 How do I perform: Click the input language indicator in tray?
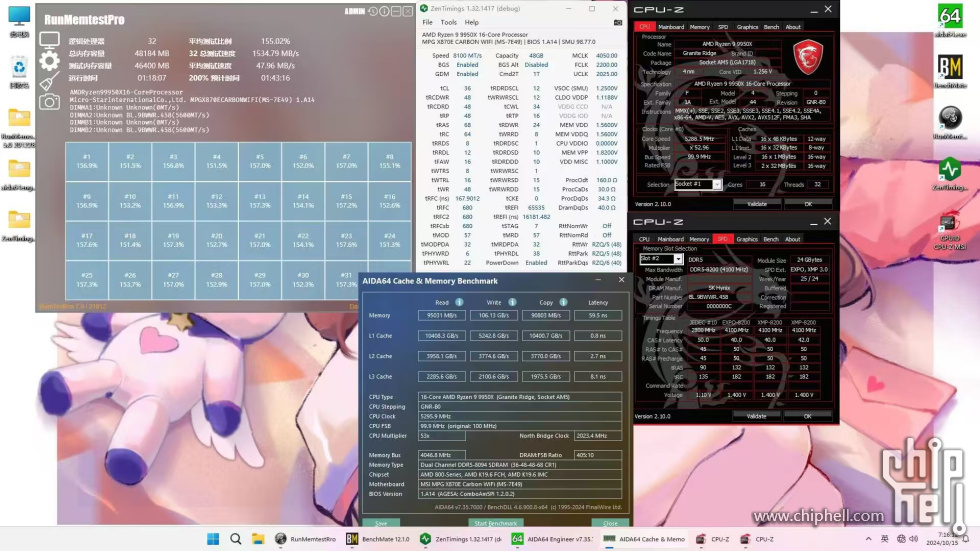click(884, 539)
